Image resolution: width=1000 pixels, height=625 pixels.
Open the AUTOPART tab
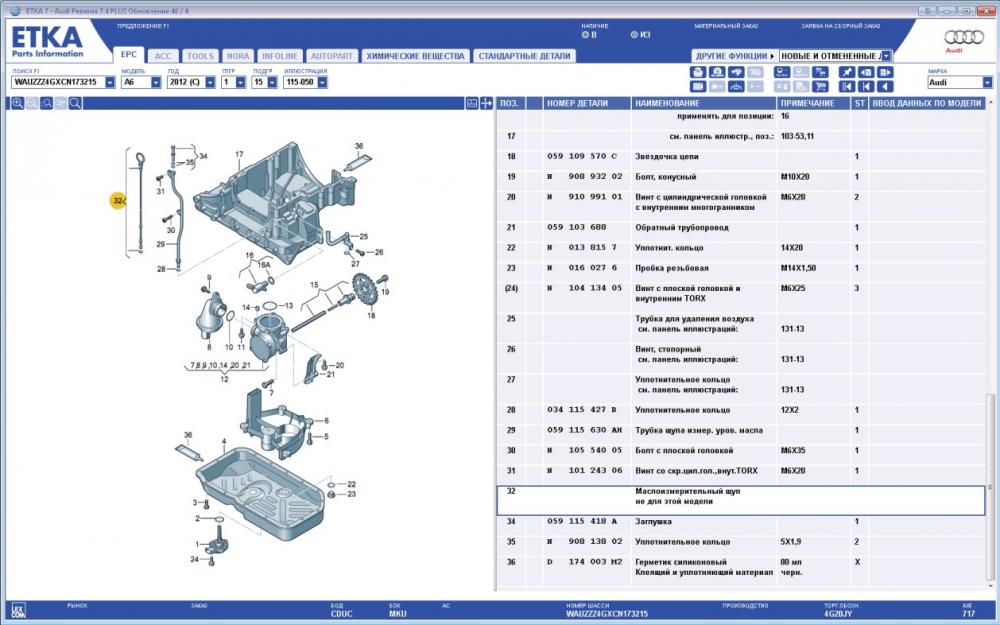pyautogui.click(x=332, y=56)
